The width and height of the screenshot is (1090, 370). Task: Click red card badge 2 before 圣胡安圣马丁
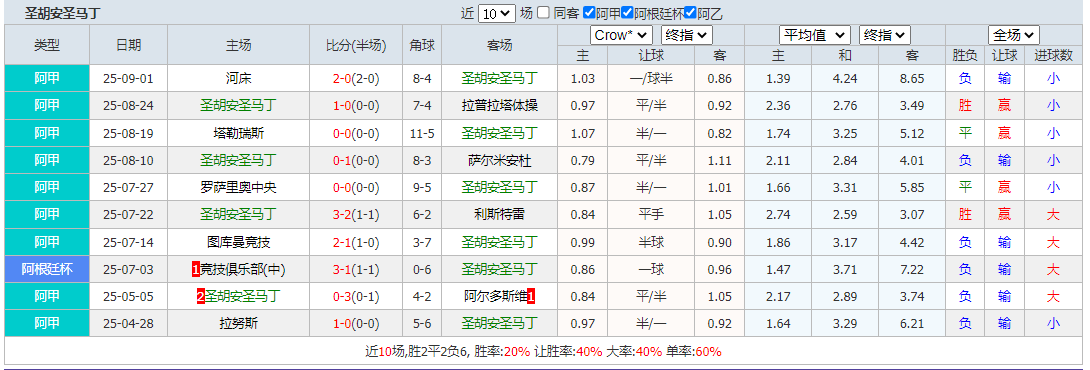click(x=200, y=297)
